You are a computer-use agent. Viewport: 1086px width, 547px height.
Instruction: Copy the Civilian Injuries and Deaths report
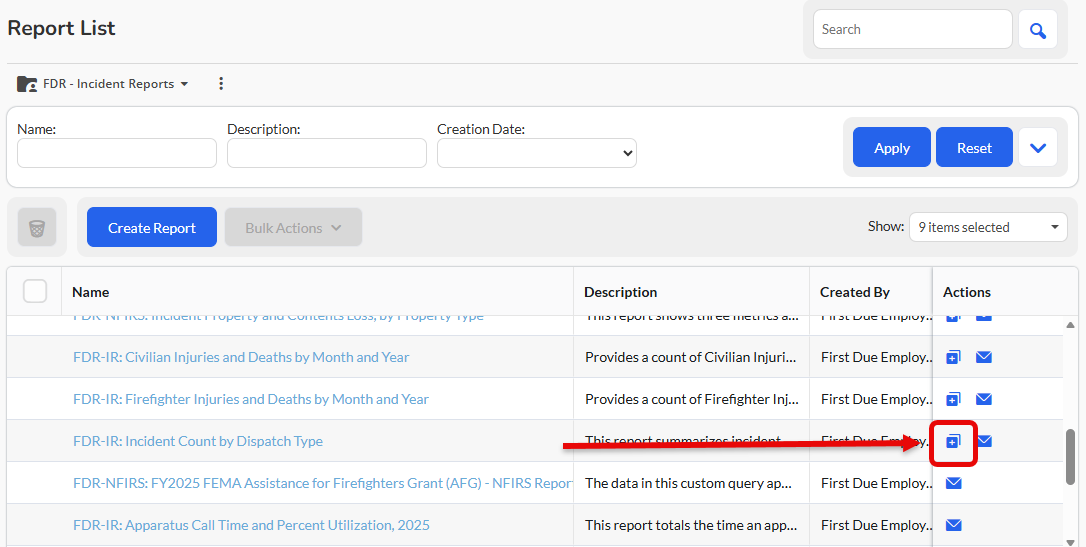953,357
